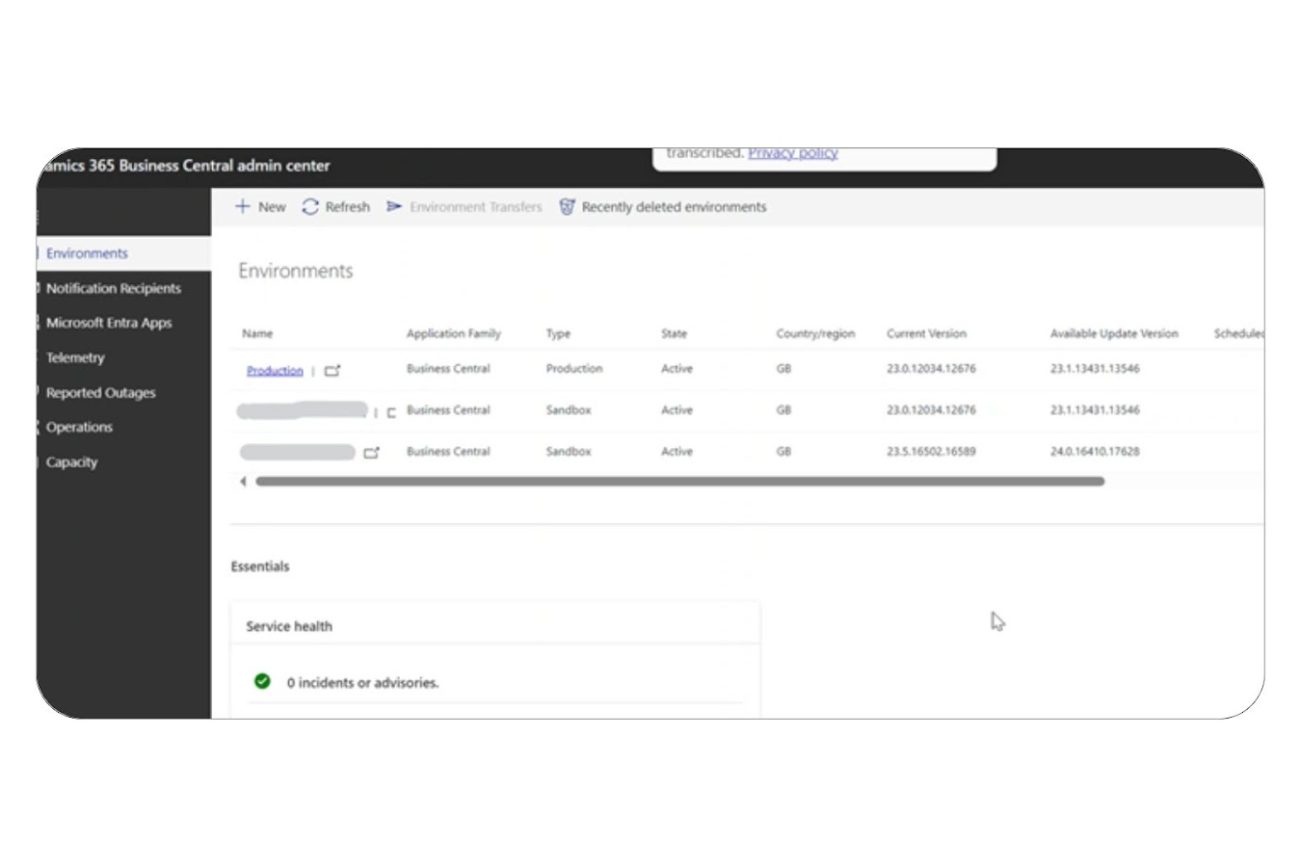The image size is (1300, 867).
Task: Click Production type cell
Action: [574, 369]
